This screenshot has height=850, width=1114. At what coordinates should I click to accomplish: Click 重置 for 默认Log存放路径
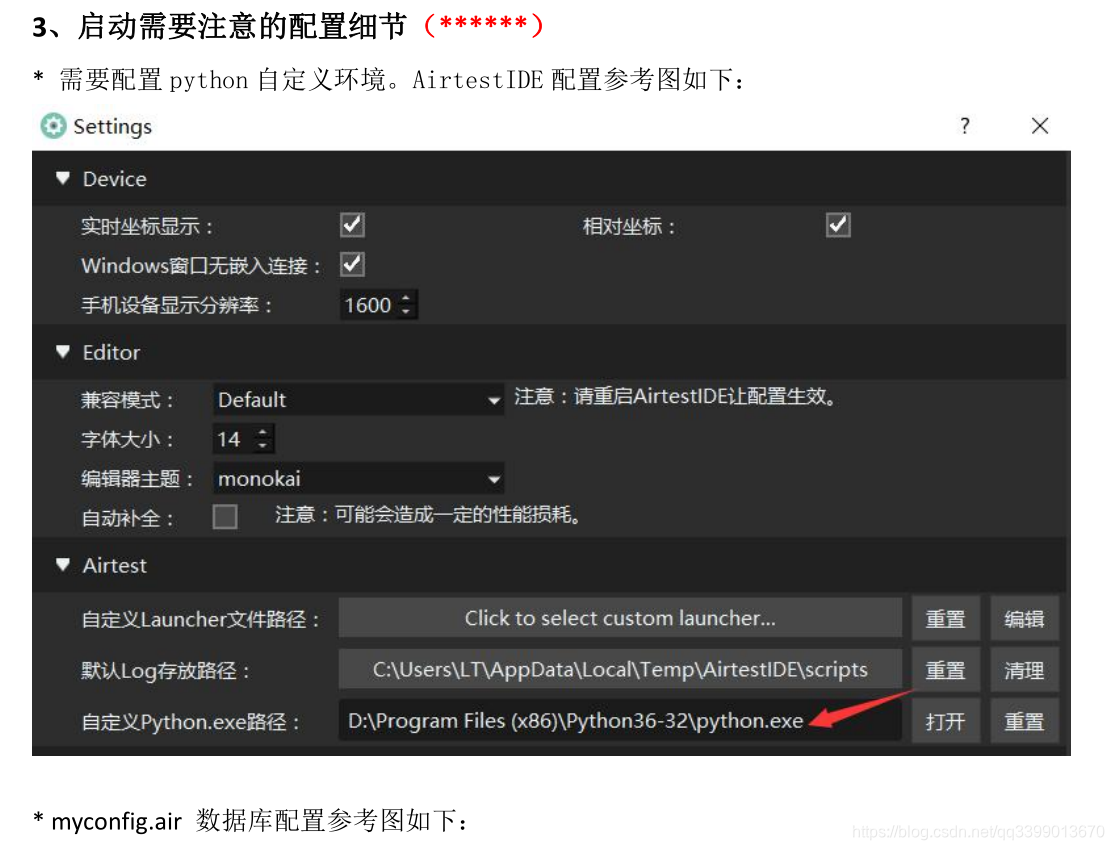click(946, 670)
